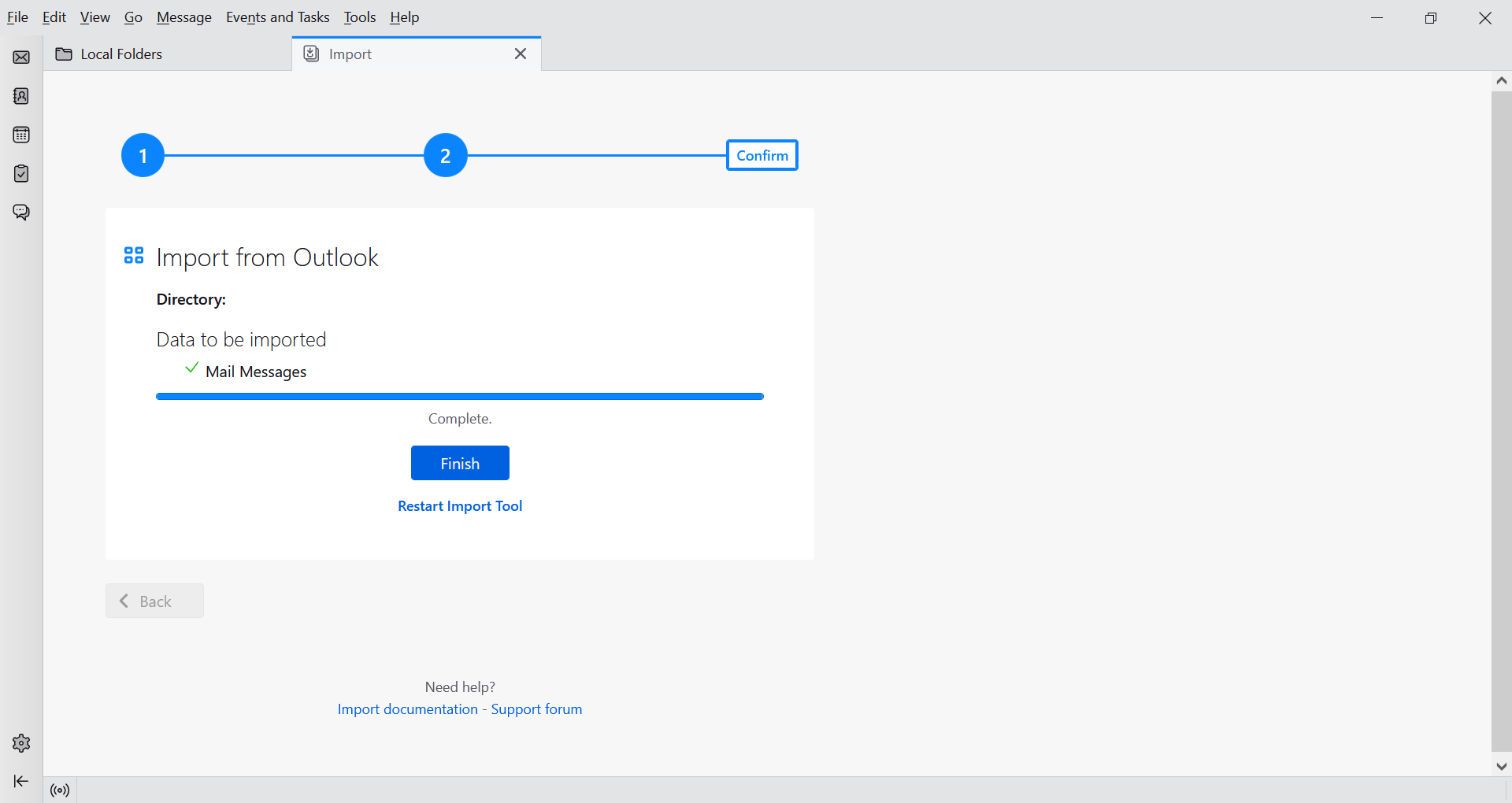This screenshot has width=1512, height=803.
Task: Open the Events and Tasks menu
Action: 278,17
